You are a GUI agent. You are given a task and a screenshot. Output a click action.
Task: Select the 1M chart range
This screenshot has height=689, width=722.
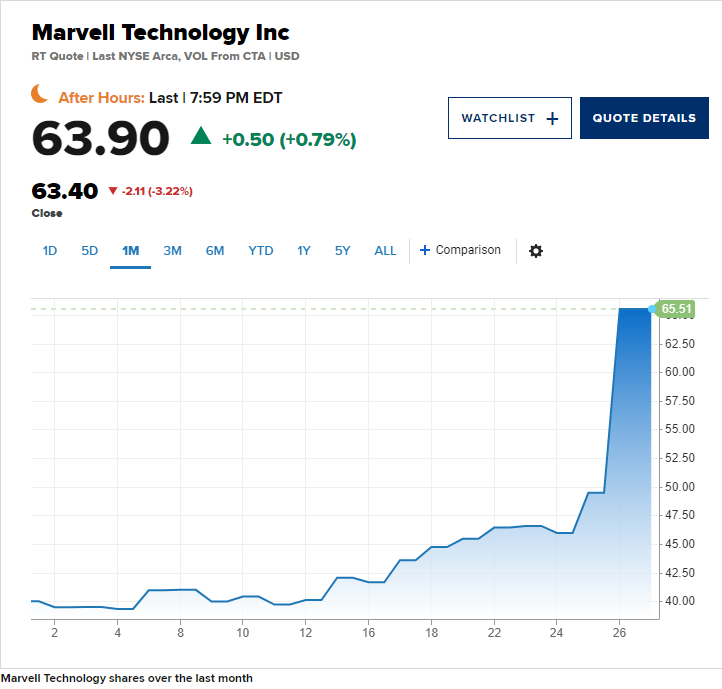click(130, 251)
